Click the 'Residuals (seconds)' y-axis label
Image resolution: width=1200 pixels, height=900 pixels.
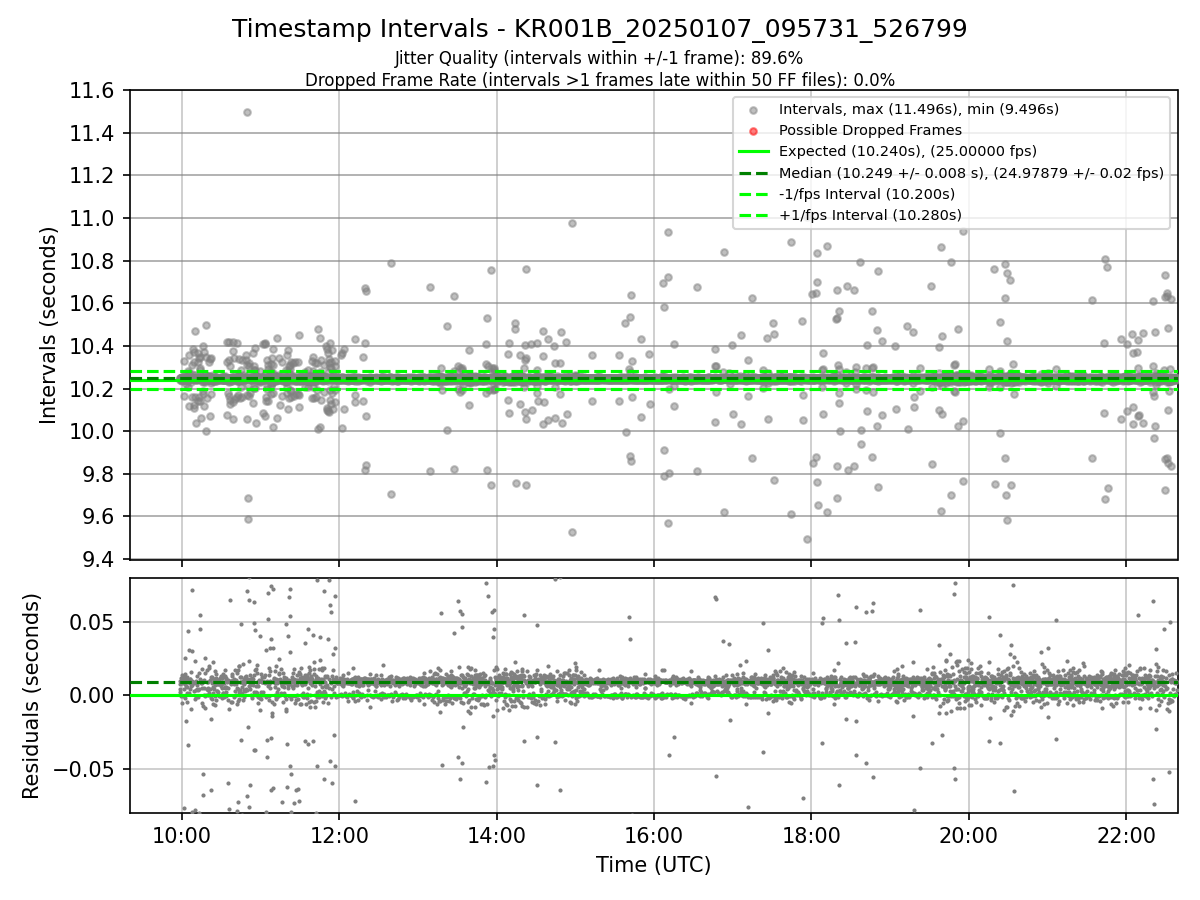[32, 696]
